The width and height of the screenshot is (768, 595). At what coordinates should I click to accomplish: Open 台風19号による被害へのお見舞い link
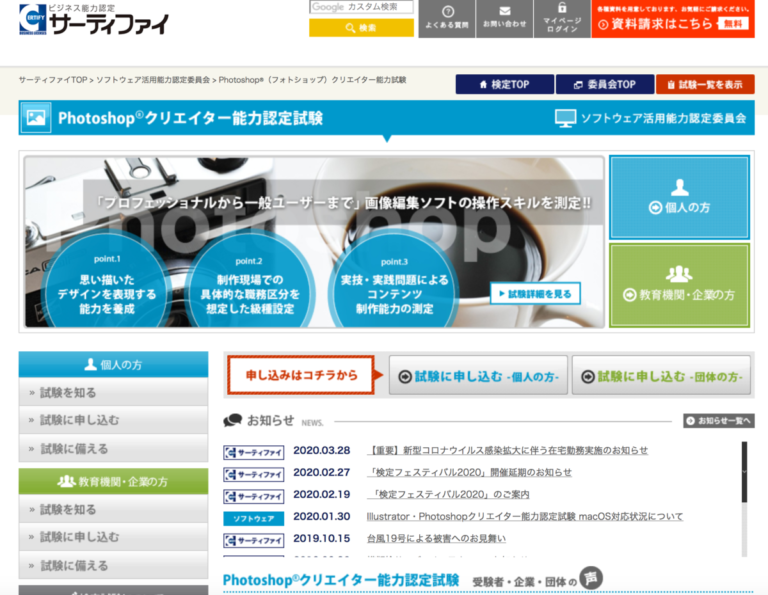(436, 538)
